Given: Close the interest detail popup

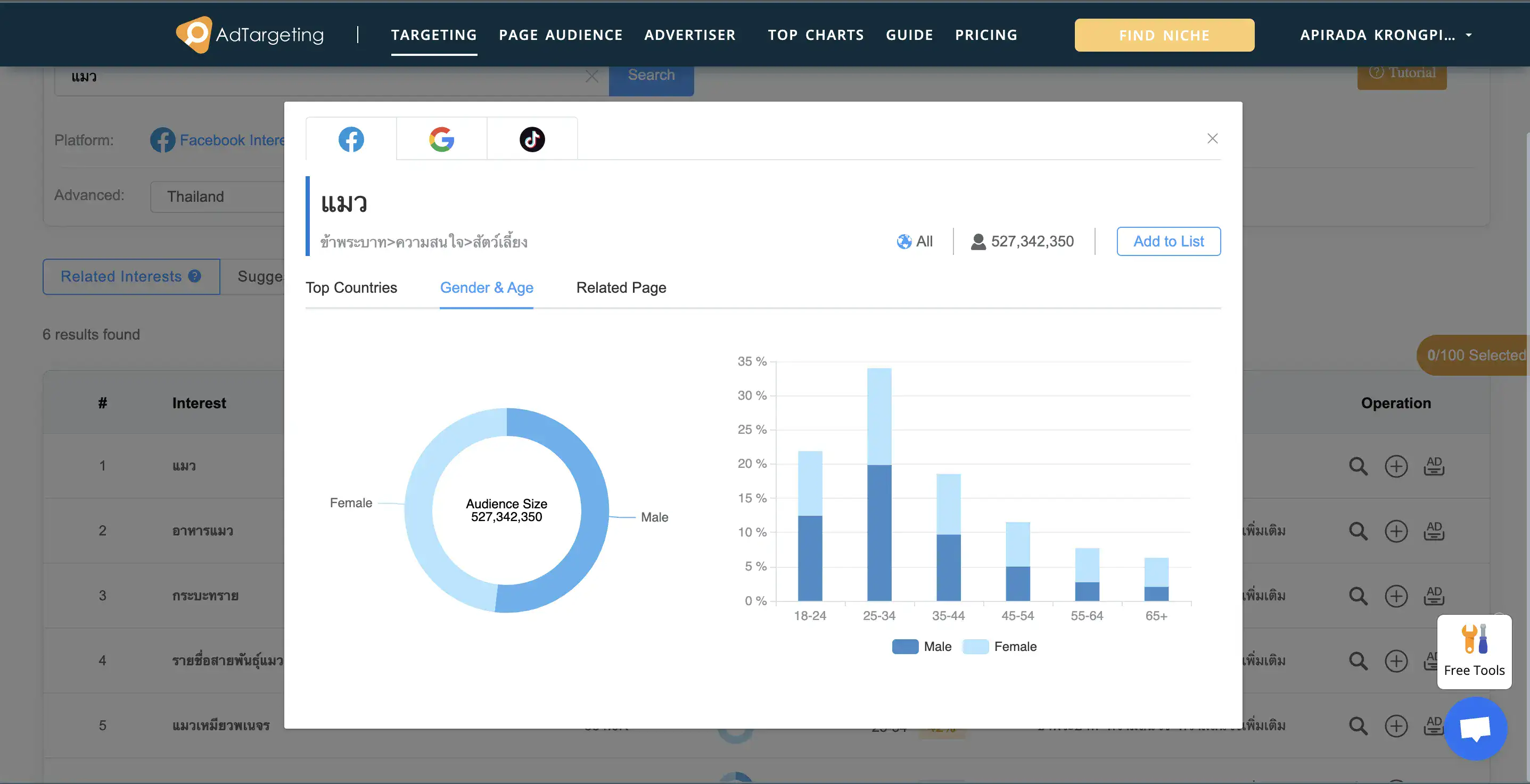Looking at the screenshot, I should point(1212,138).
